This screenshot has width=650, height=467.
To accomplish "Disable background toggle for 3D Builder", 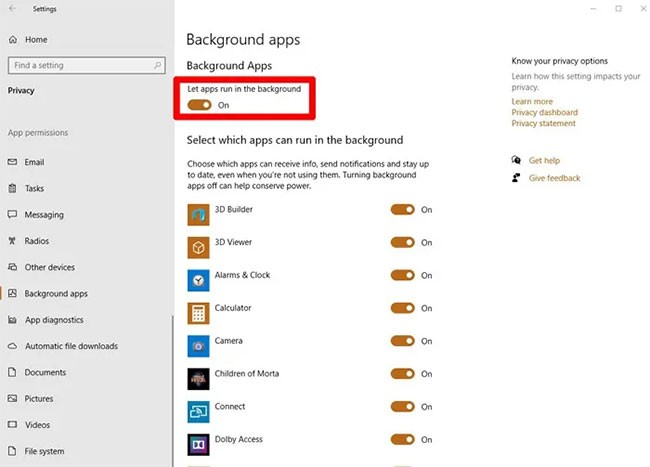I will (402, 210).
